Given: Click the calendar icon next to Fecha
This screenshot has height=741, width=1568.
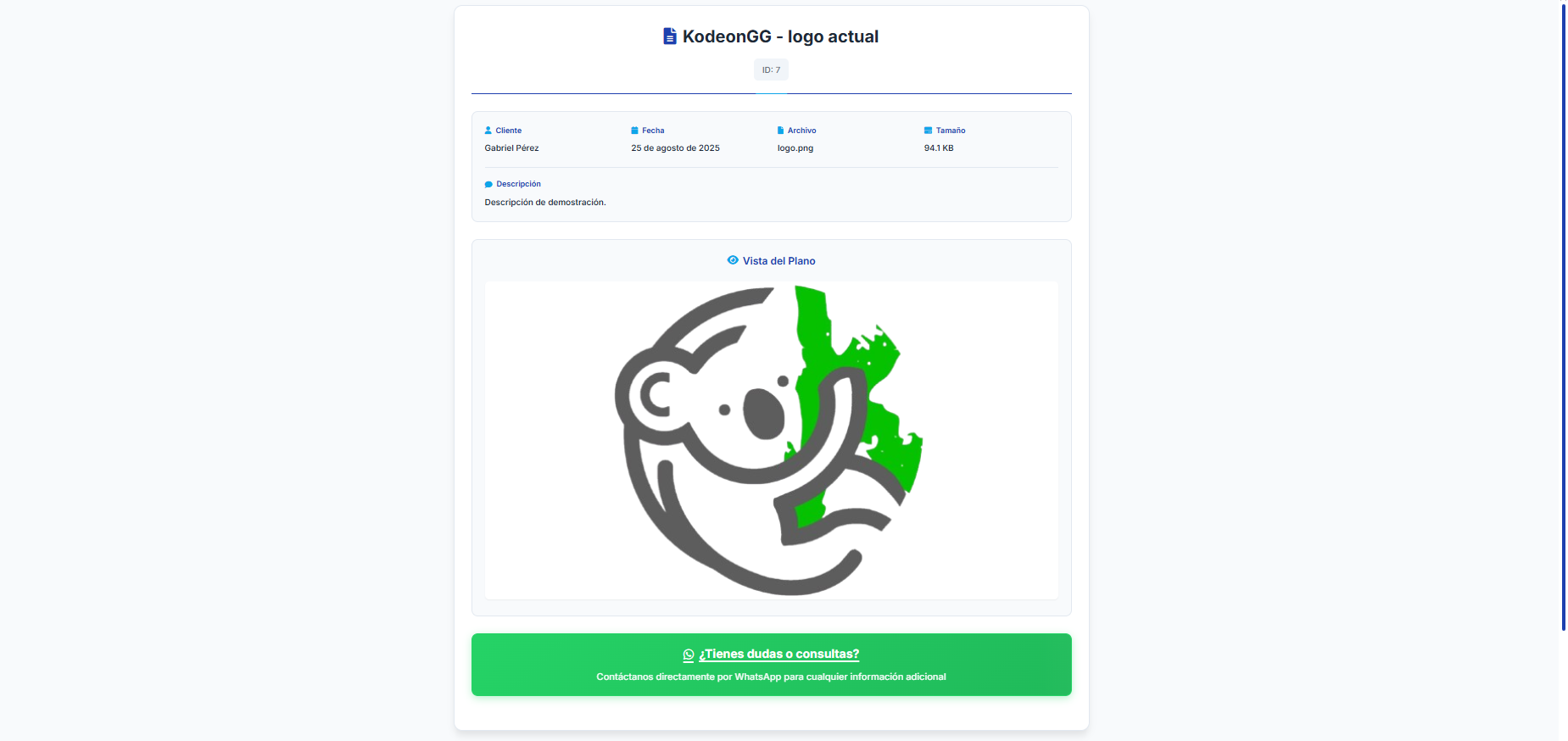Looking at the screenshot, I should tap(634, 131).
